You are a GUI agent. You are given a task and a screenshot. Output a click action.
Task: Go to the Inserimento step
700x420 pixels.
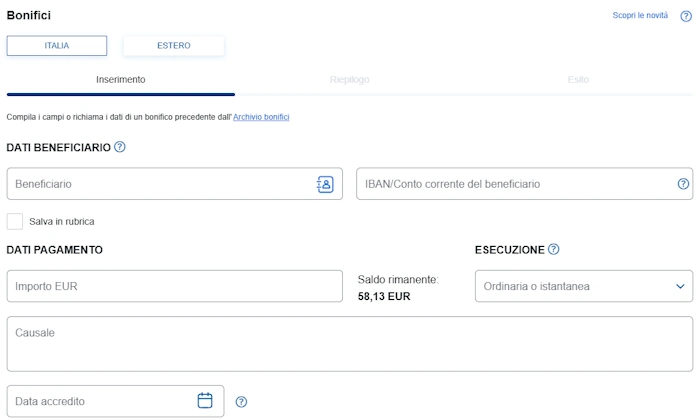[x=121, y=79]
